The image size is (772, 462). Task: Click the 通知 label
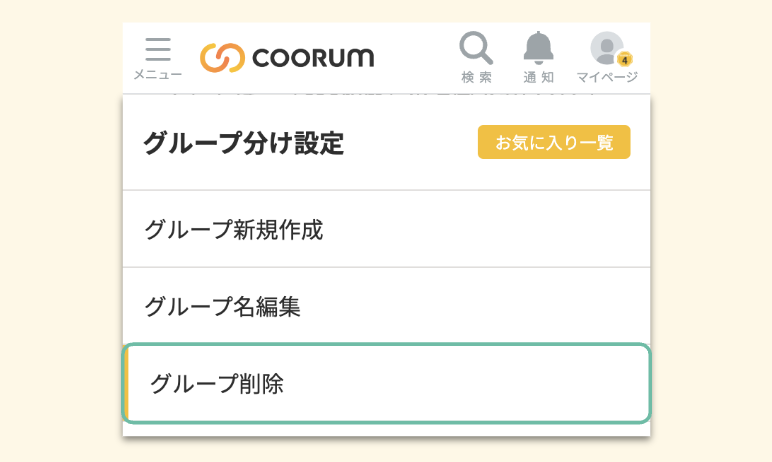[x=538, y=77]
